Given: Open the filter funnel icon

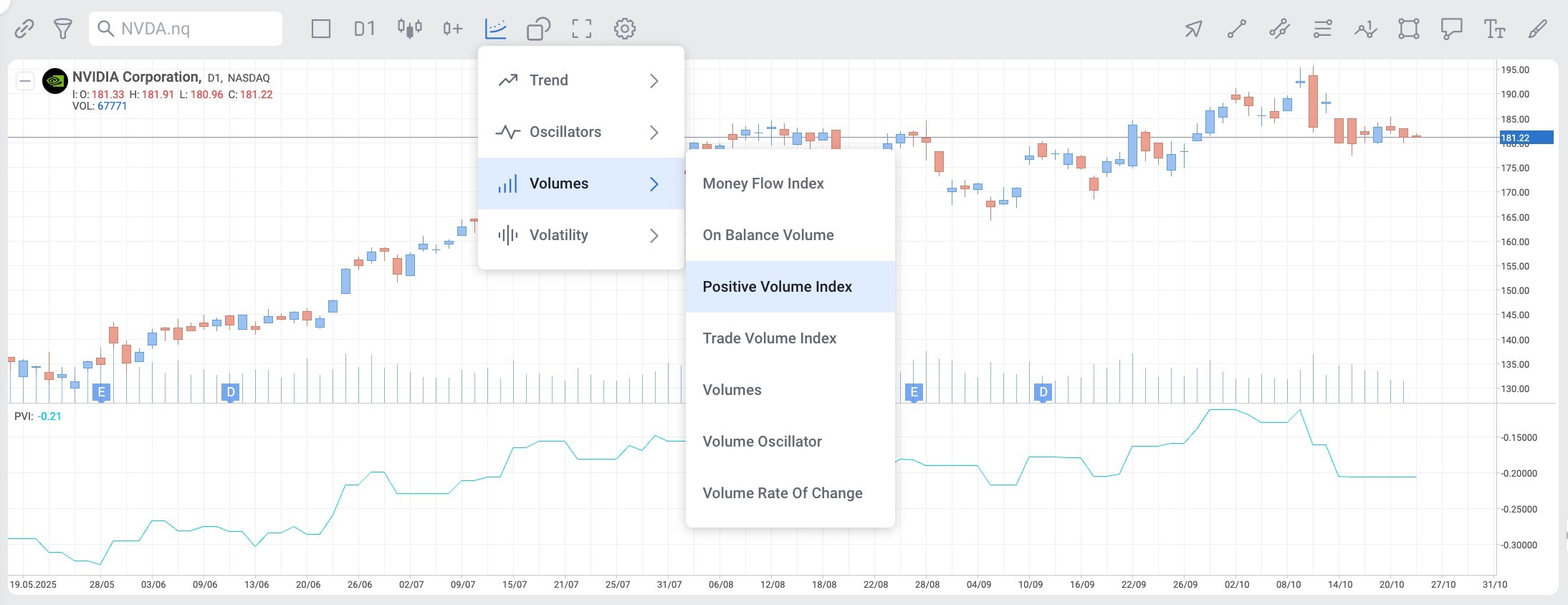Looking at the screenshot, I should 63,29.
